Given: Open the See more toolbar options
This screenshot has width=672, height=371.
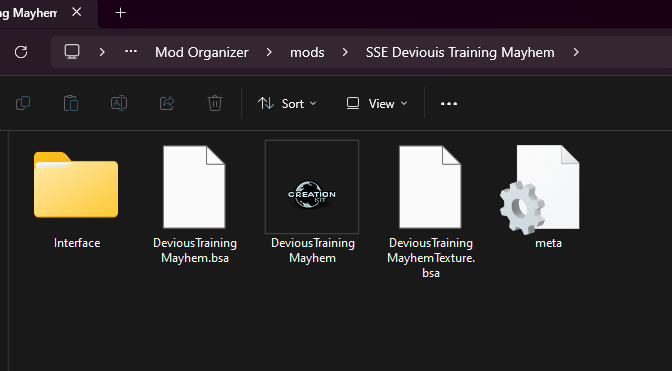Looking at the screenshot, I should 449,104.
